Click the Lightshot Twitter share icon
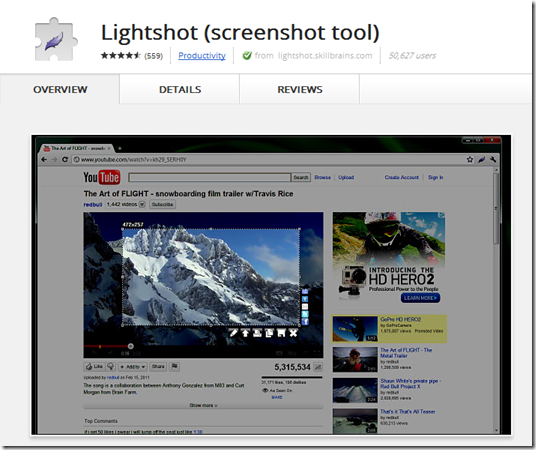Screen dimensions: 536x450 (305, 314)
